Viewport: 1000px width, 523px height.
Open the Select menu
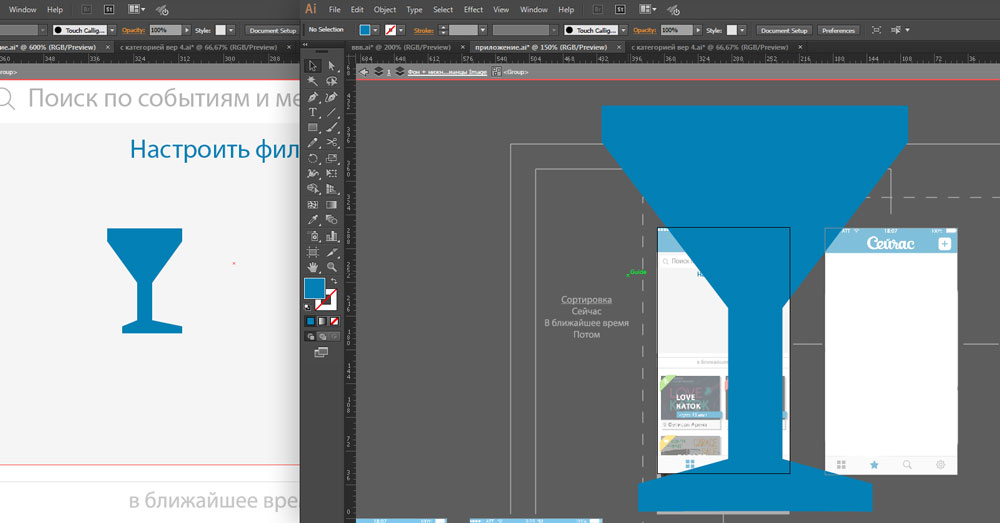pos(443,10)
